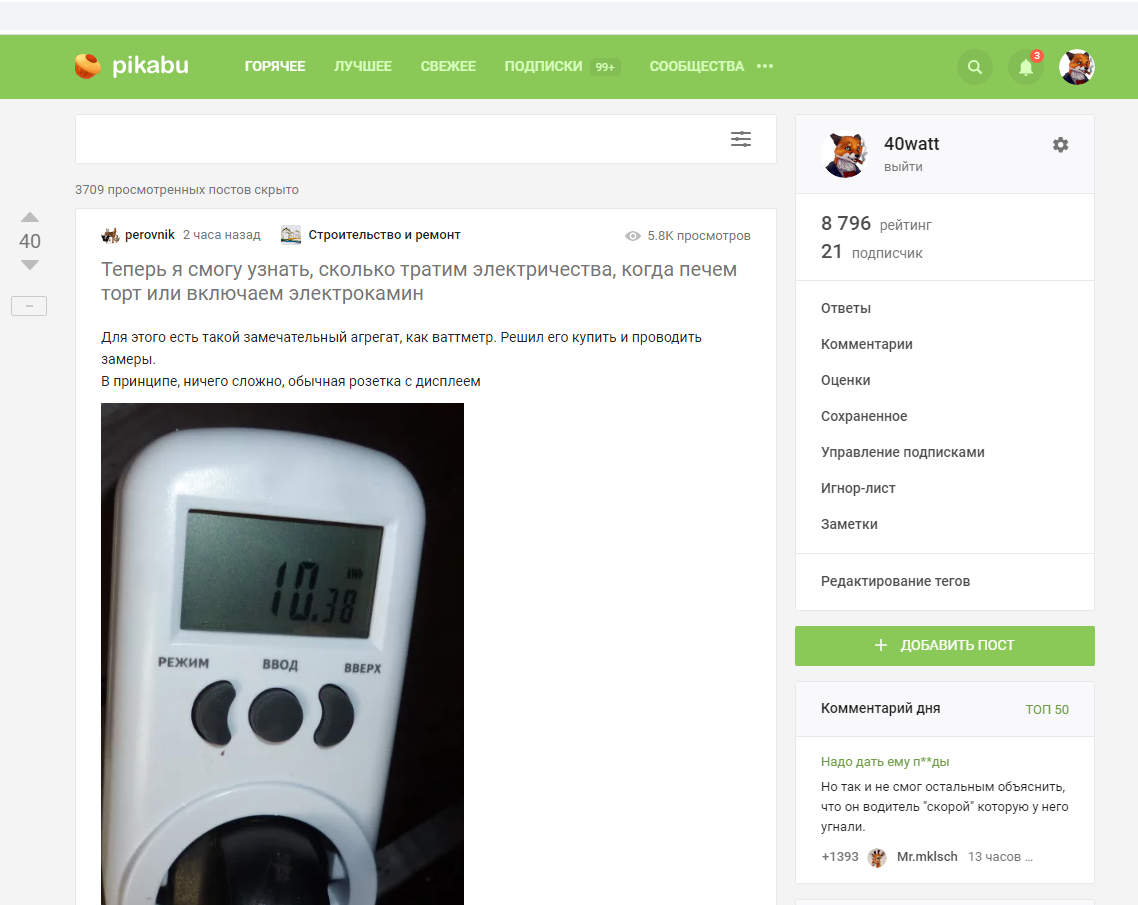Open feed filter settings sliders icon
The height and width of the screenshot is (905, 1138).
(x=740, y=139)
